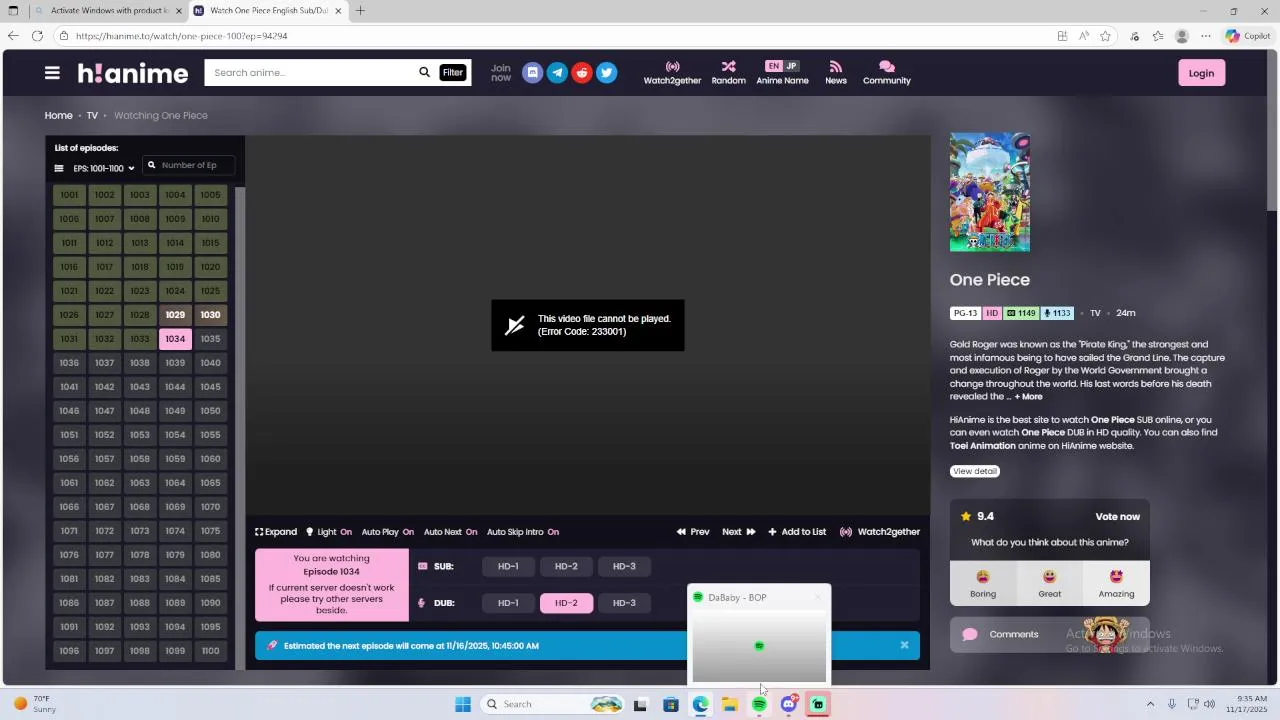Viewport: 1280px width, 720px height.
Task: Add to List for this anime
Action: point(797,532)
